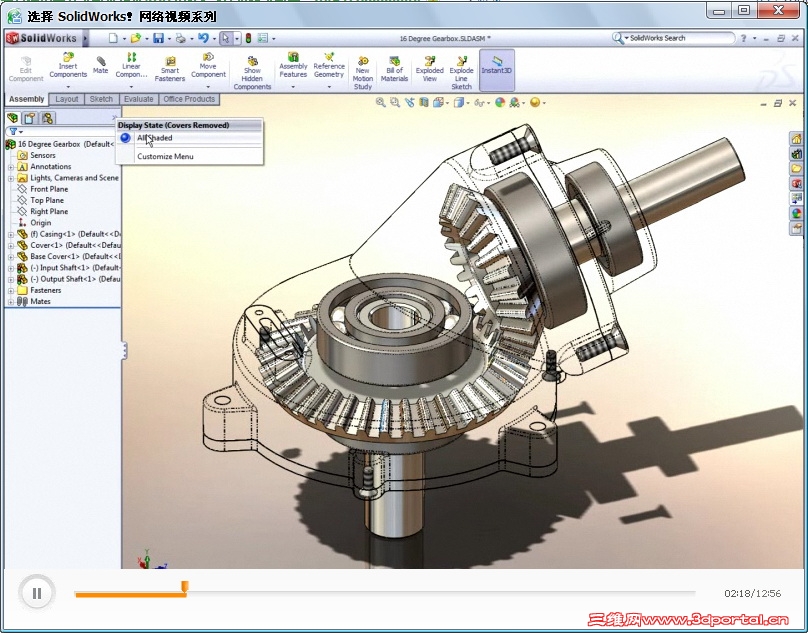Open Linear Component Pattern tool
This screenshot has width=808, height=633.
[x=131, y=65]
